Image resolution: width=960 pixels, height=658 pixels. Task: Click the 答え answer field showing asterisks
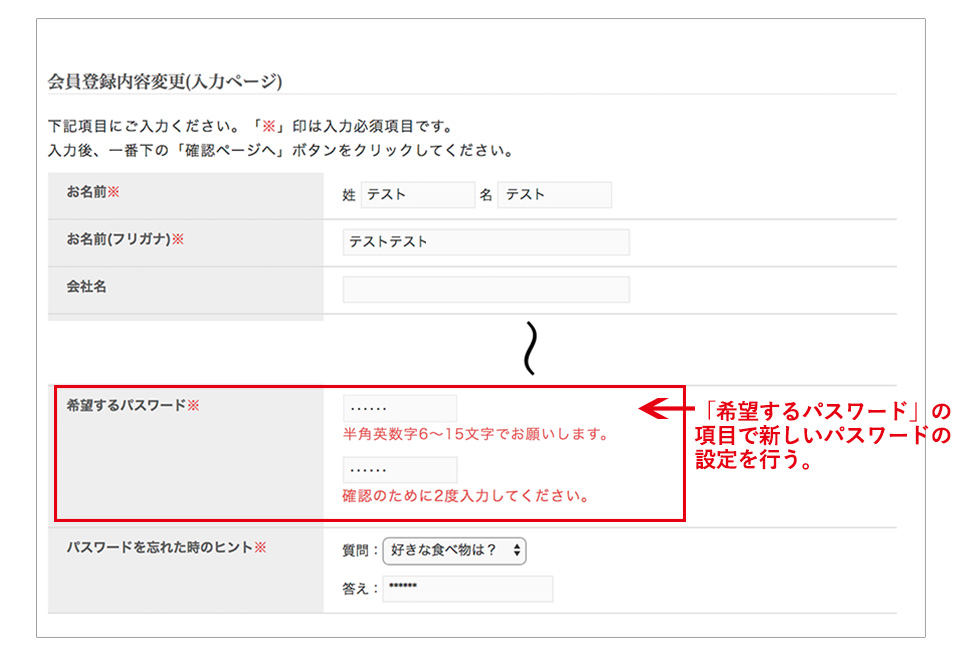pos(466,589)
